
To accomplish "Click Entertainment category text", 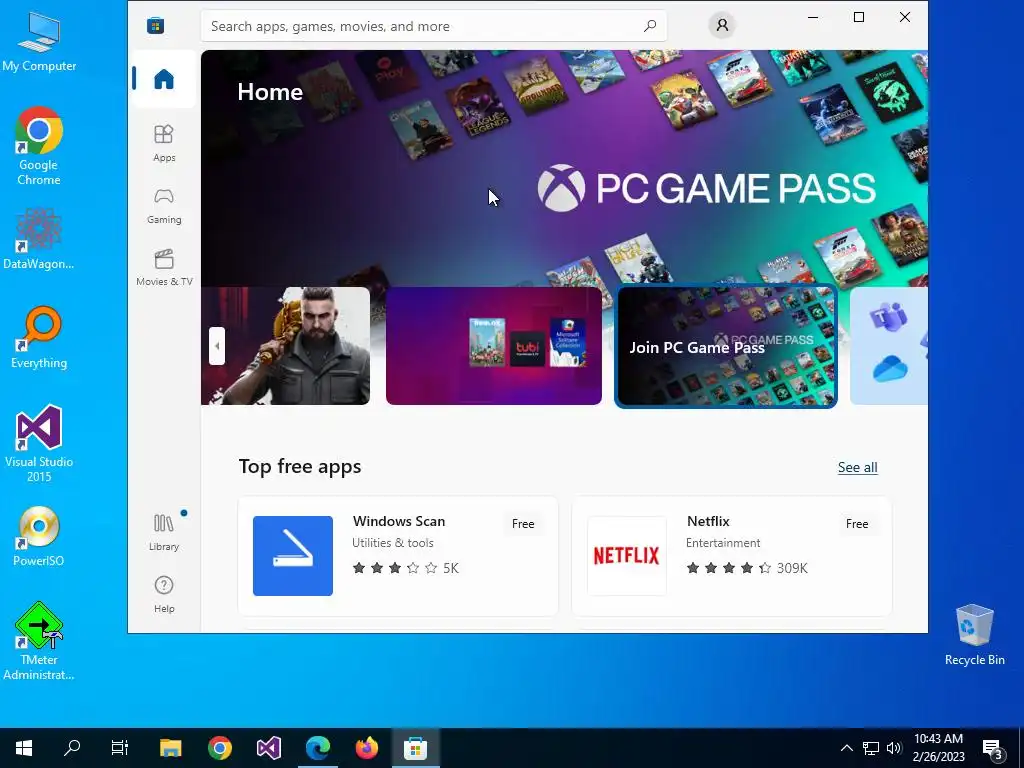I will click(723, 543).
